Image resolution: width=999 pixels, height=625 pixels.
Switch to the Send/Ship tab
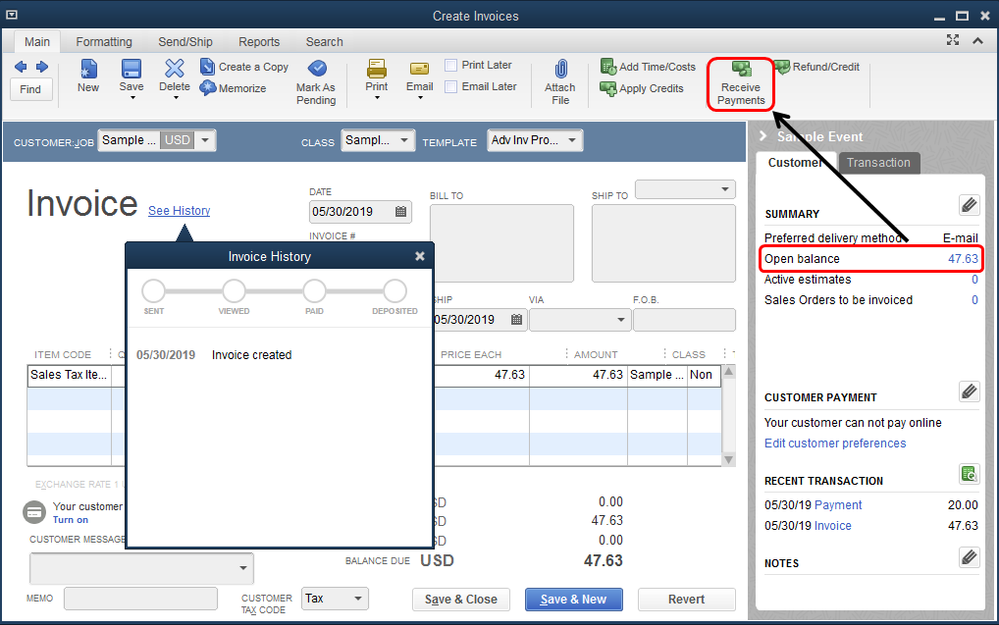tap(185, 42)
